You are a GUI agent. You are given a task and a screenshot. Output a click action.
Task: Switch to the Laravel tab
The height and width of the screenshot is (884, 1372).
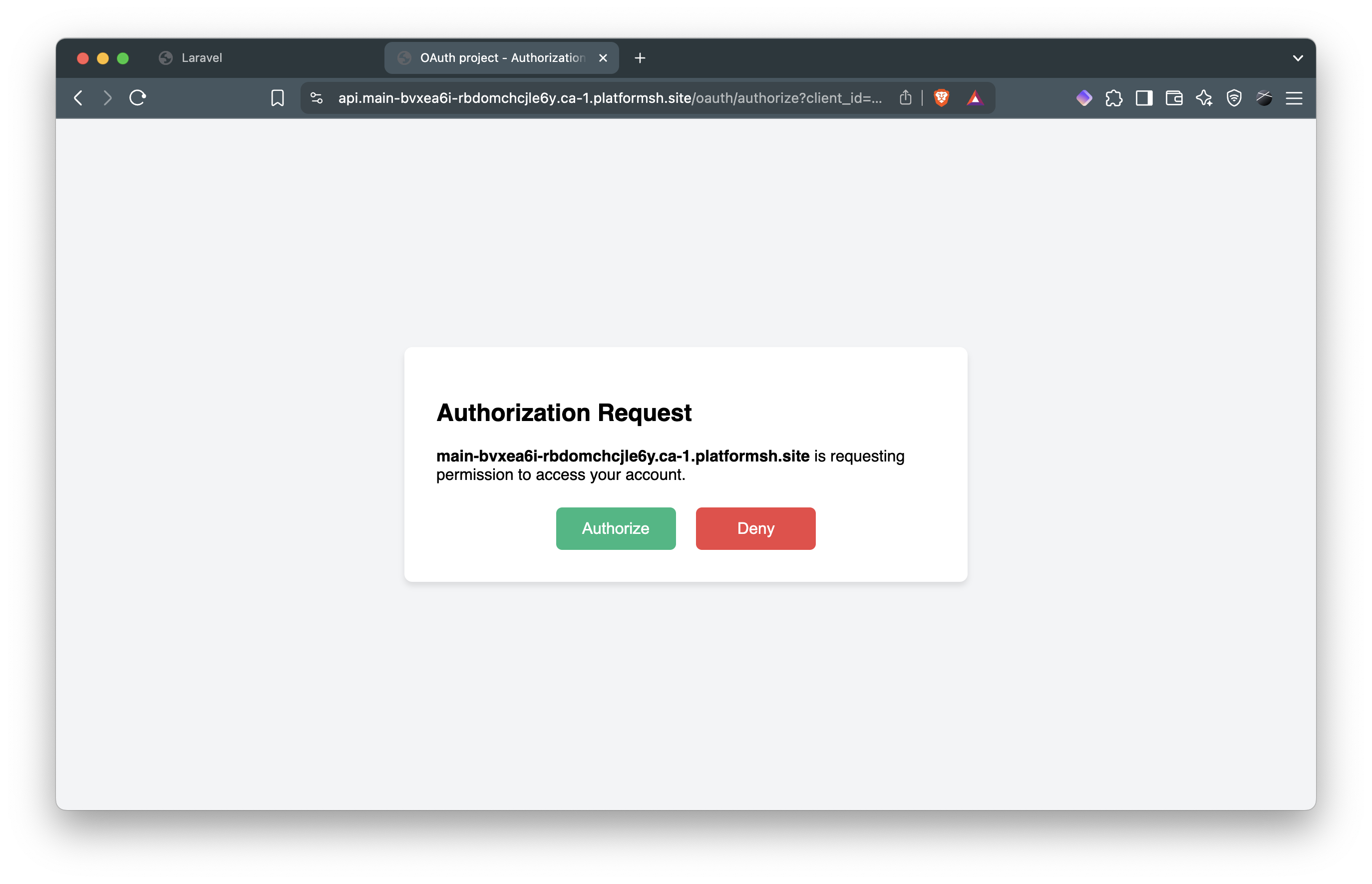201,58
